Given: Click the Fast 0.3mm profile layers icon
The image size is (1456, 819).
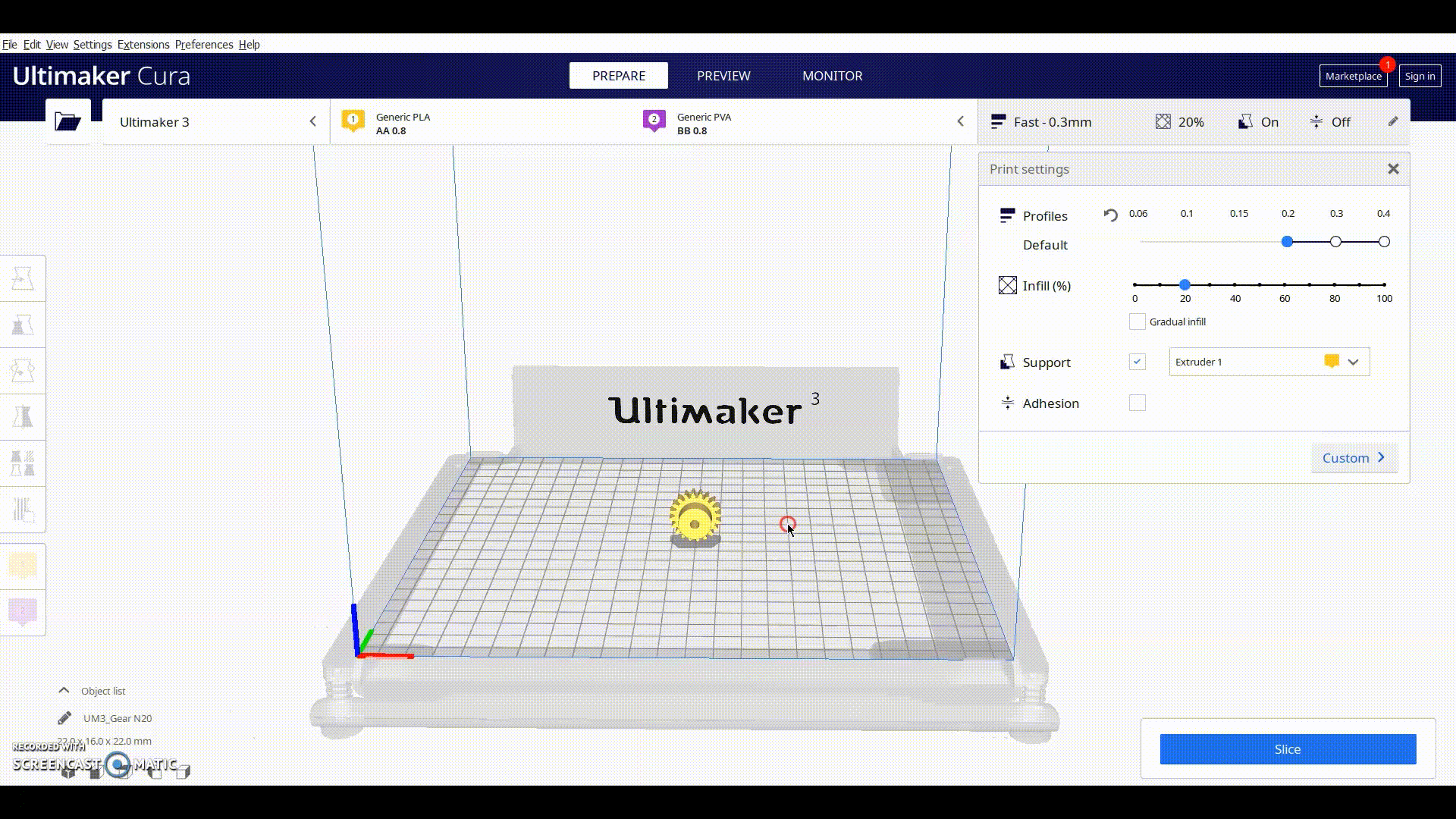Looking at the screenshot, I should pyautogui.click(x=998, y=121).
